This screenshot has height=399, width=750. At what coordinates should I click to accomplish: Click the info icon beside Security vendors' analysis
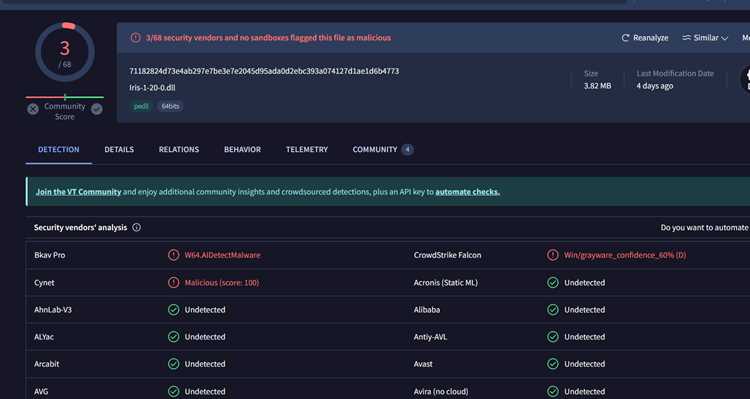tap(136, 228)
